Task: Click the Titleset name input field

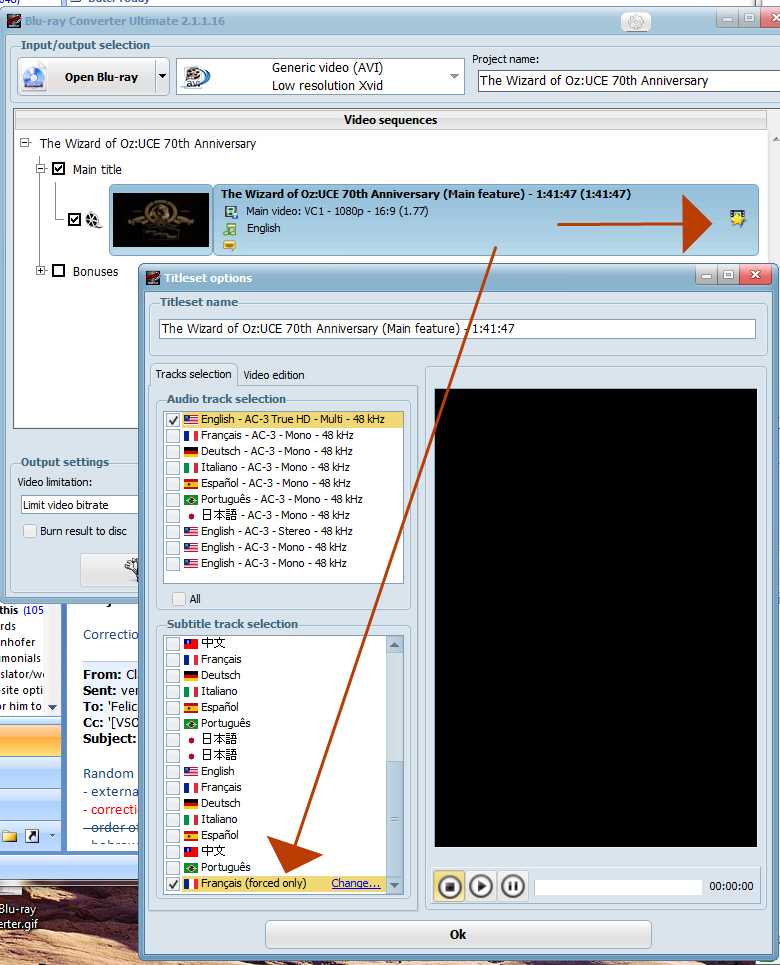Action: tap(457, 329)
